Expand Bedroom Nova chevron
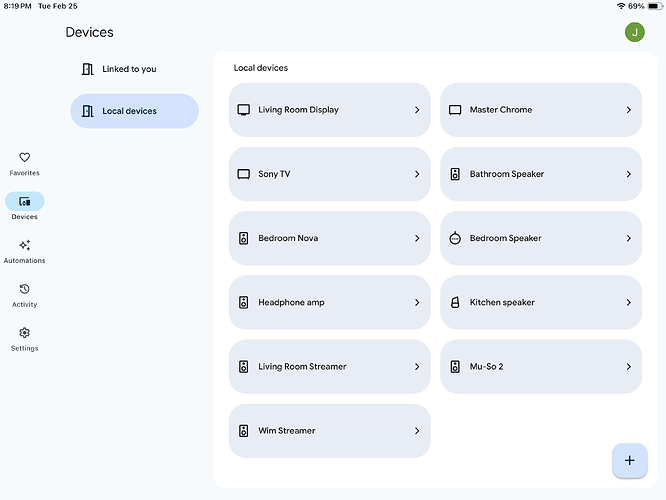666x500 pixels. pyautogui.click(x=417, y=238)
